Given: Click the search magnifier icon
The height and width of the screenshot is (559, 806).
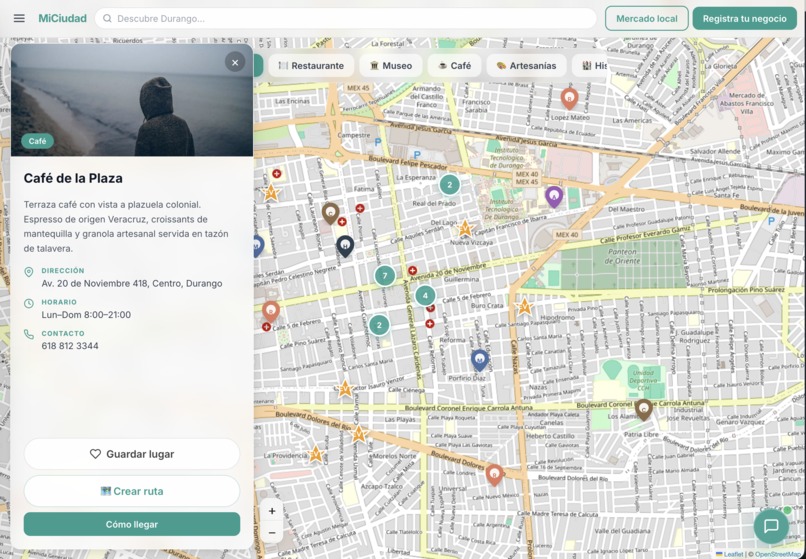Looking at the screenshot, I should [107, 19].
